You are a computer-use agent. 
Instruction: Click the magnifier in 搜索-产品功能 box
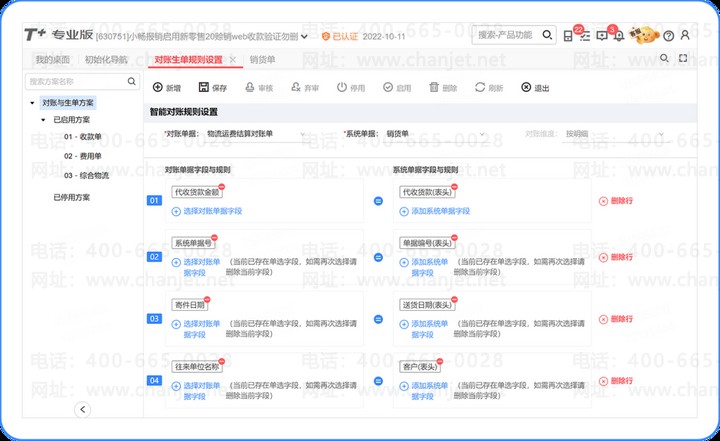pyautogui.click(x=547, y=35)
